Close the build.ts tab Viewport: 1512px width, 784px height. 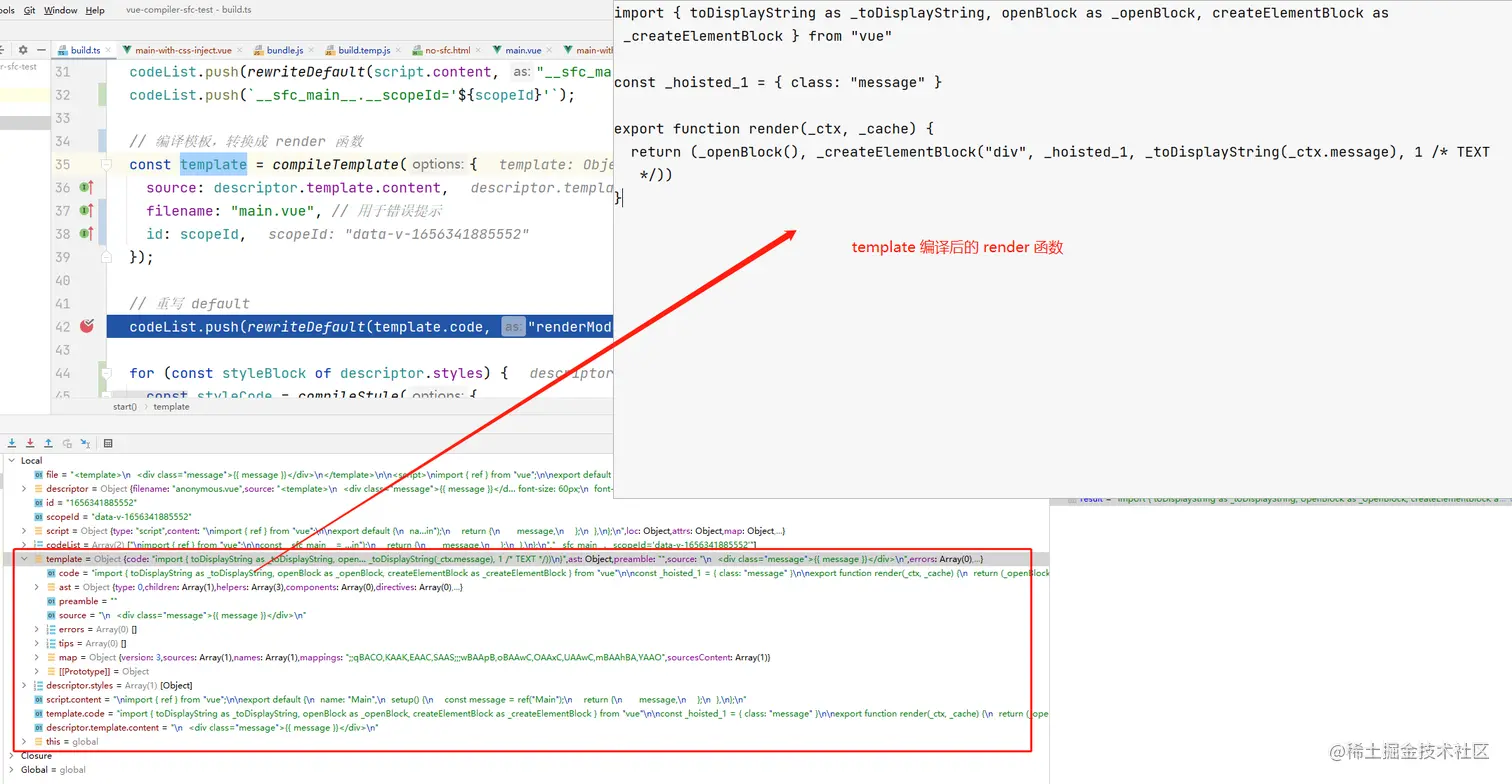tap(108, 50)
